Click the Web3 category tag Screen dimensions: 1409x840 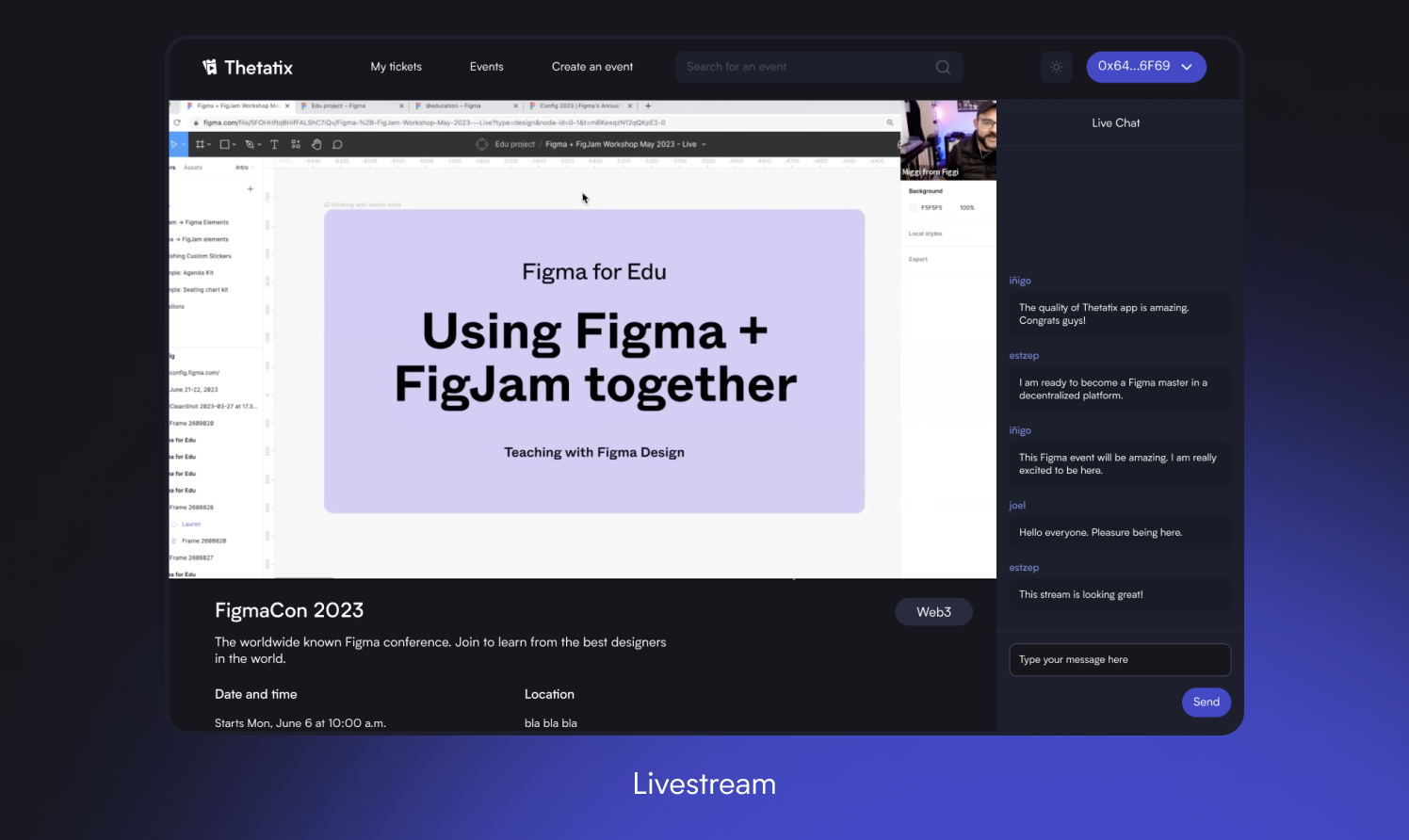point(933,612)
